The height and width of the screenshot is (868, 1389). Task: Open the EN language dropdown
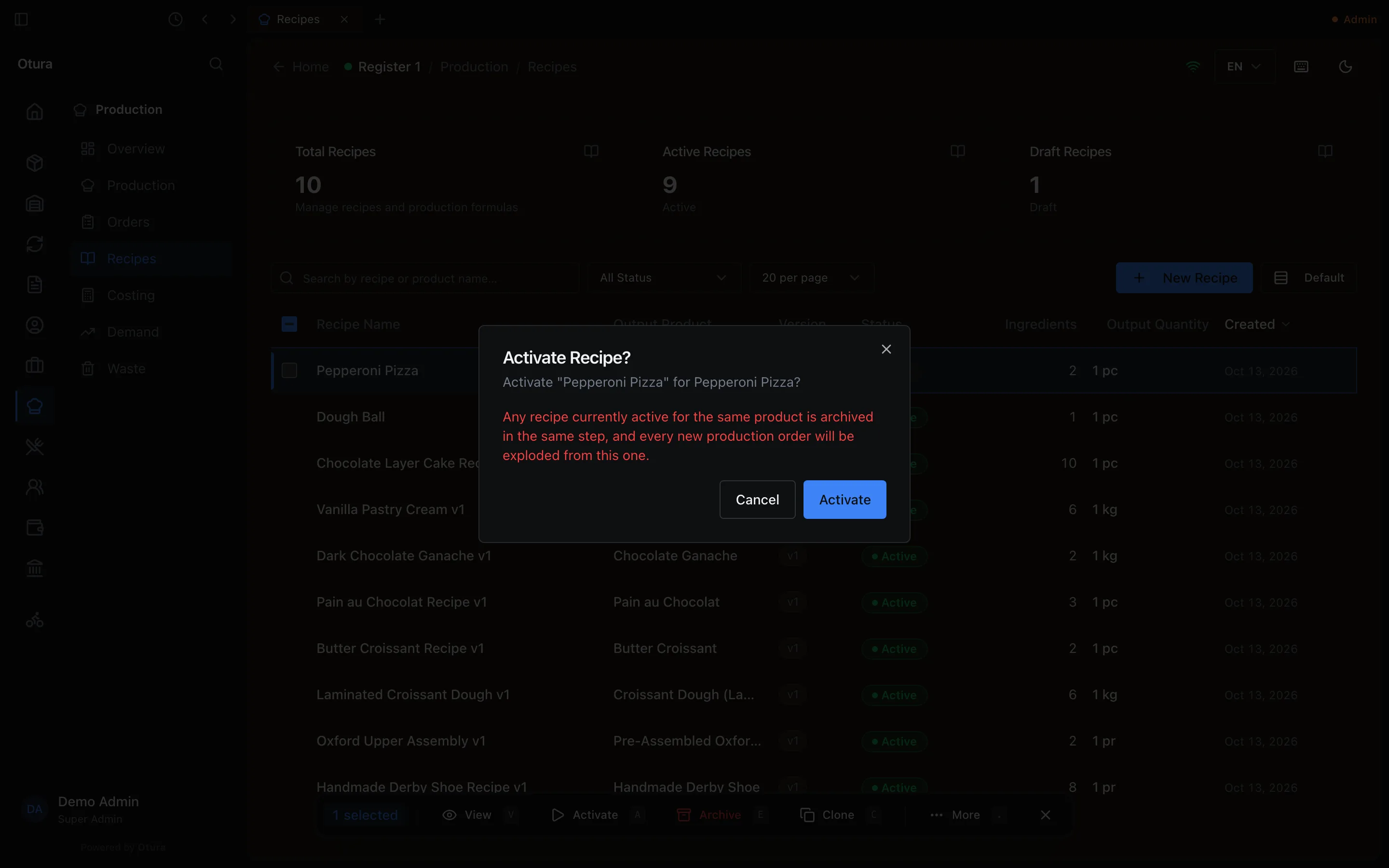tap(1244, 67)
